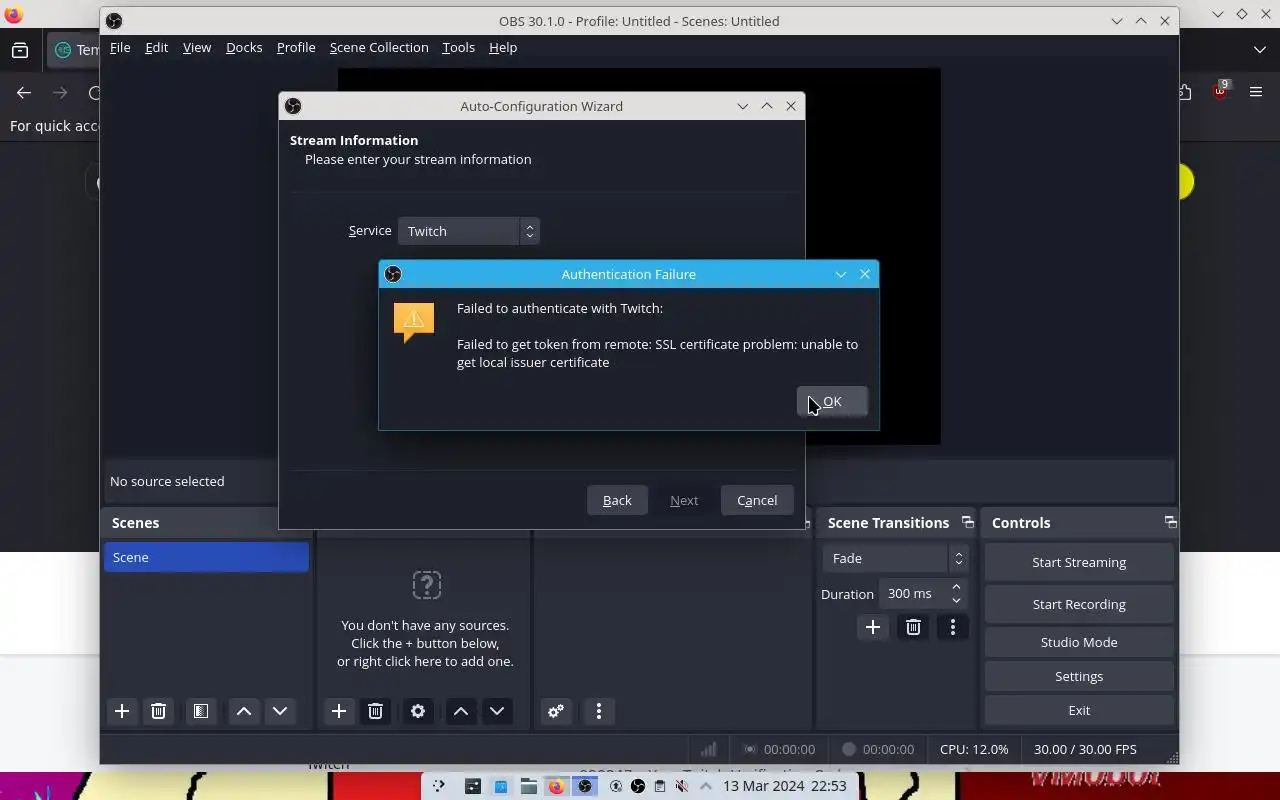This screenshot has height=800, width=1280.
Task: Click Start Streaming
Action: (1079, 562)
